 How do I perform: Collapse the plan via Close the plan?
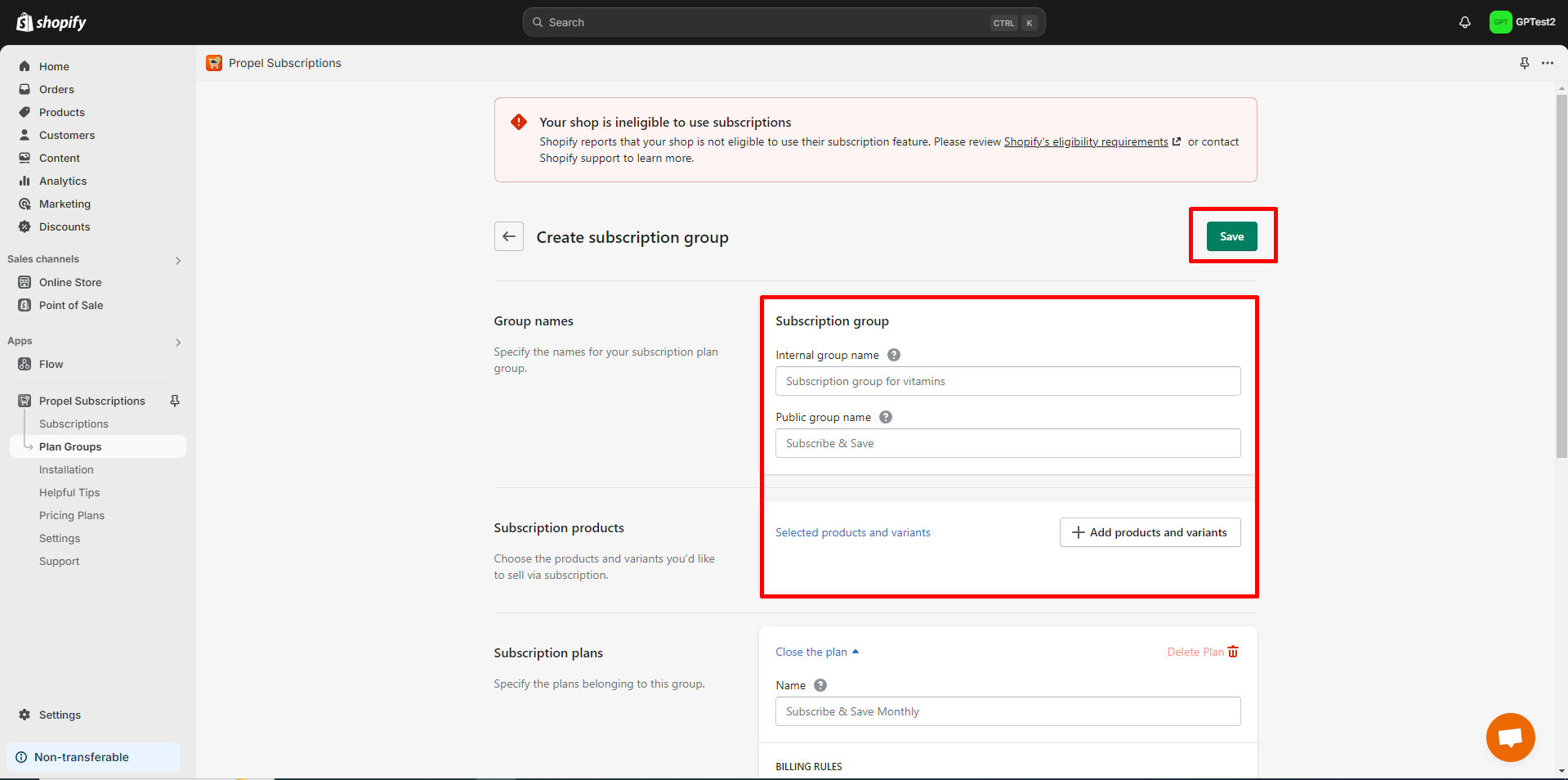tap(816, 652)
